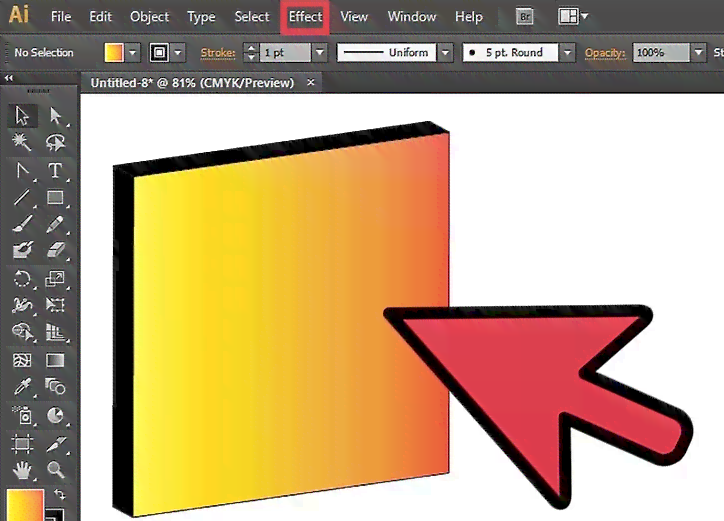This screenshot has height=521, width=724.
Task: Open the Type menu
Action: tap(201, 17)
